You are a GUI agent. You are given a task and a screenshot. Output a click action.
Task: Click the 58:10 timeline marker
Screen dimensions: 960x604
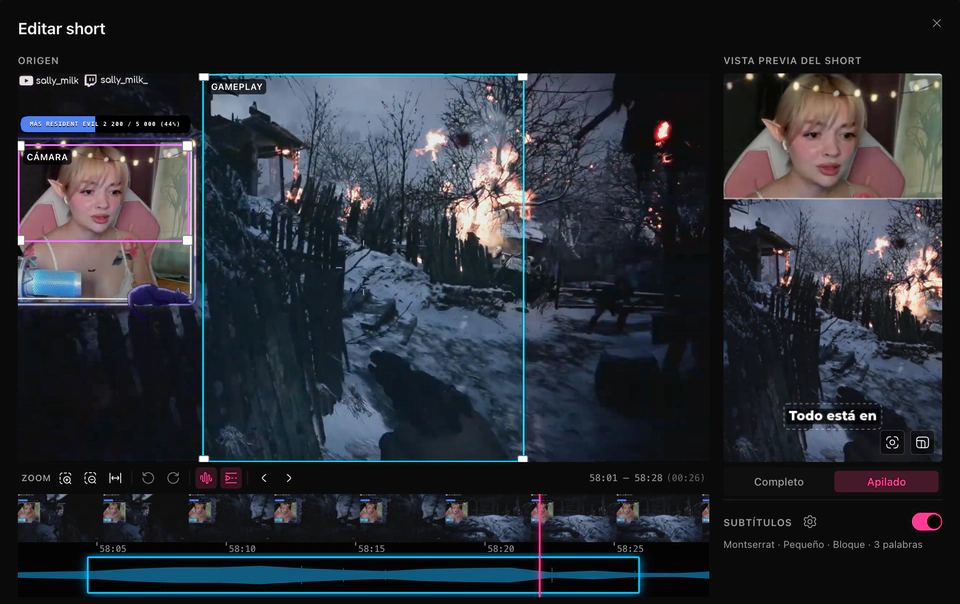(242, 549)
